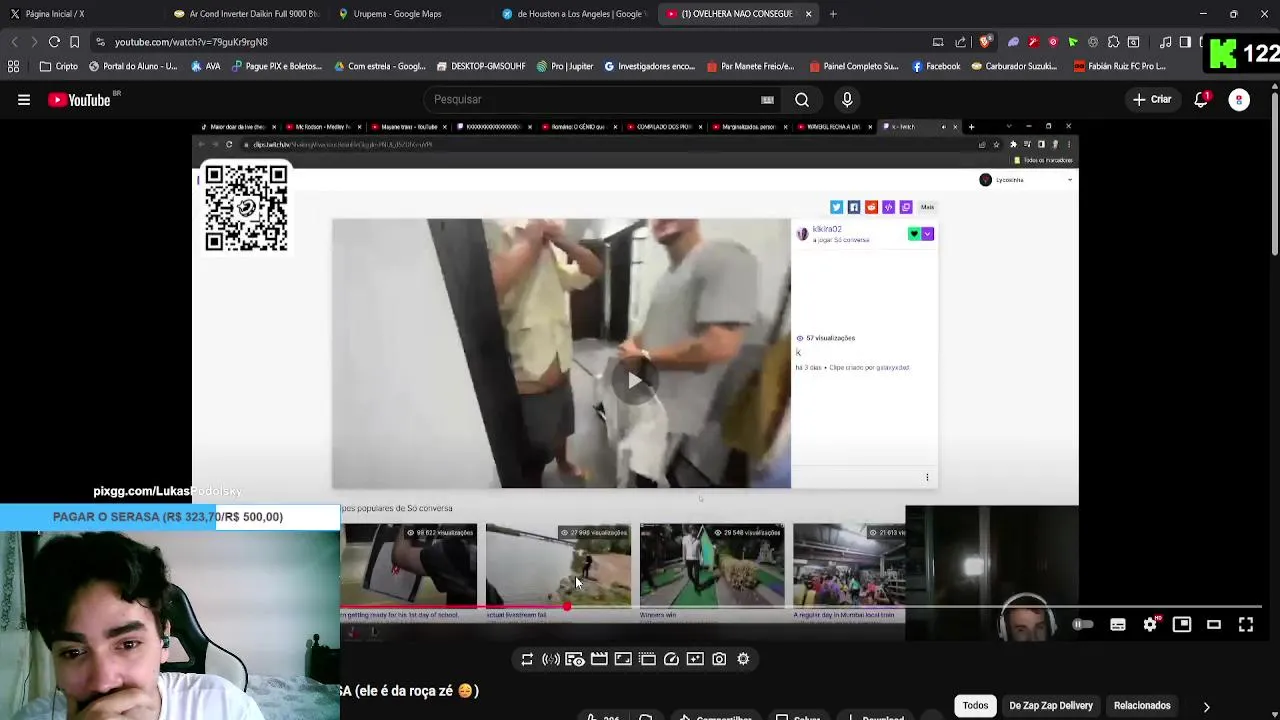Viewport: 1280px width, 720px height.
Task: Open the Carburador Suzuki bookmark
Action: (1013, 66)
